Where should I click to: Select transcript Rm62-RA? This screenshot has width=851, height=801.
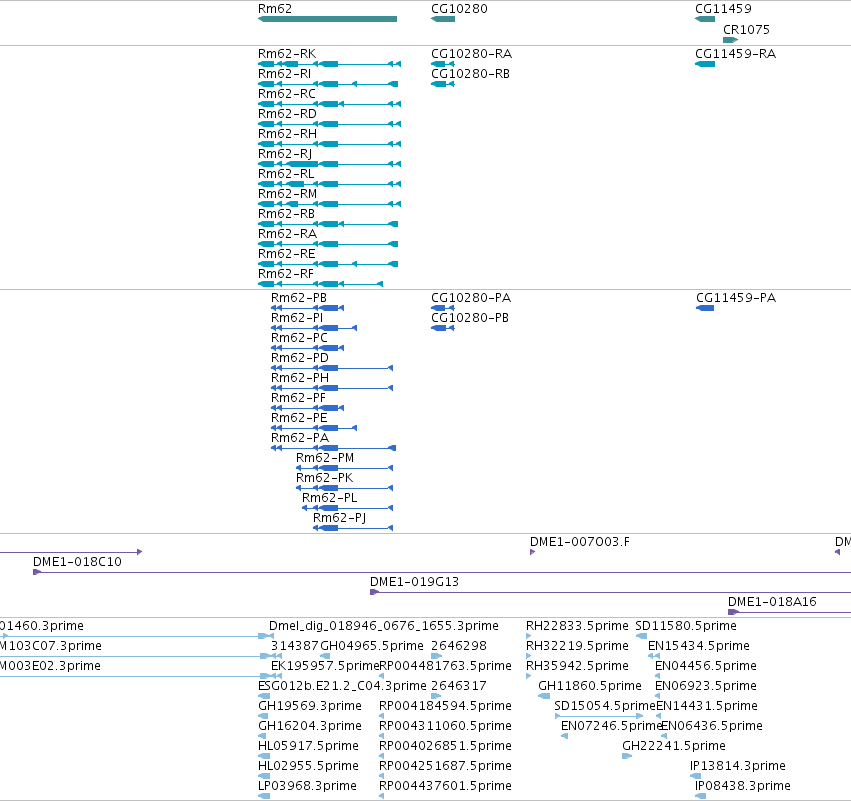coord(328,244)
